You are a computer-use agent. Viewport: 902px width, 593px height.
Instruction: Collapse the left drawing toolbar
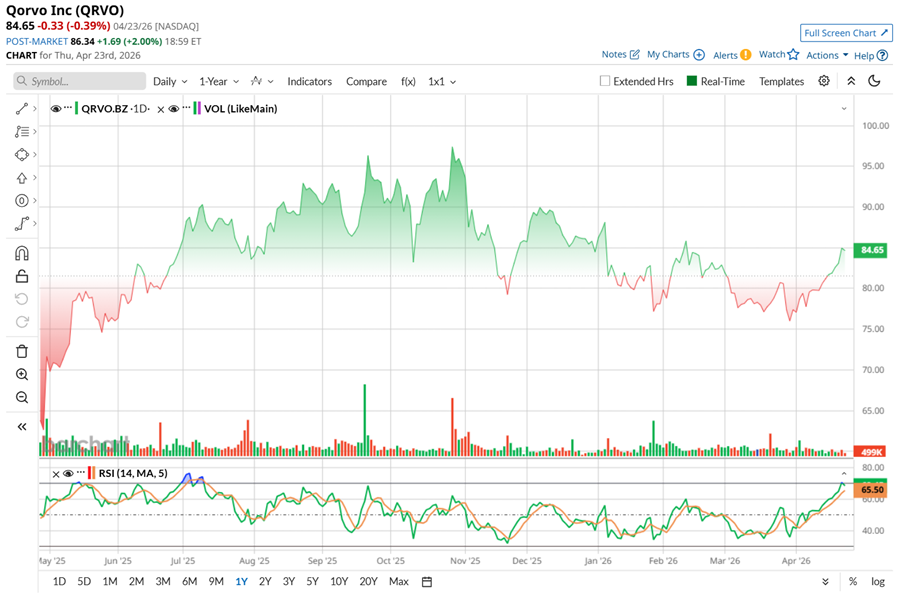coord(22,427)
